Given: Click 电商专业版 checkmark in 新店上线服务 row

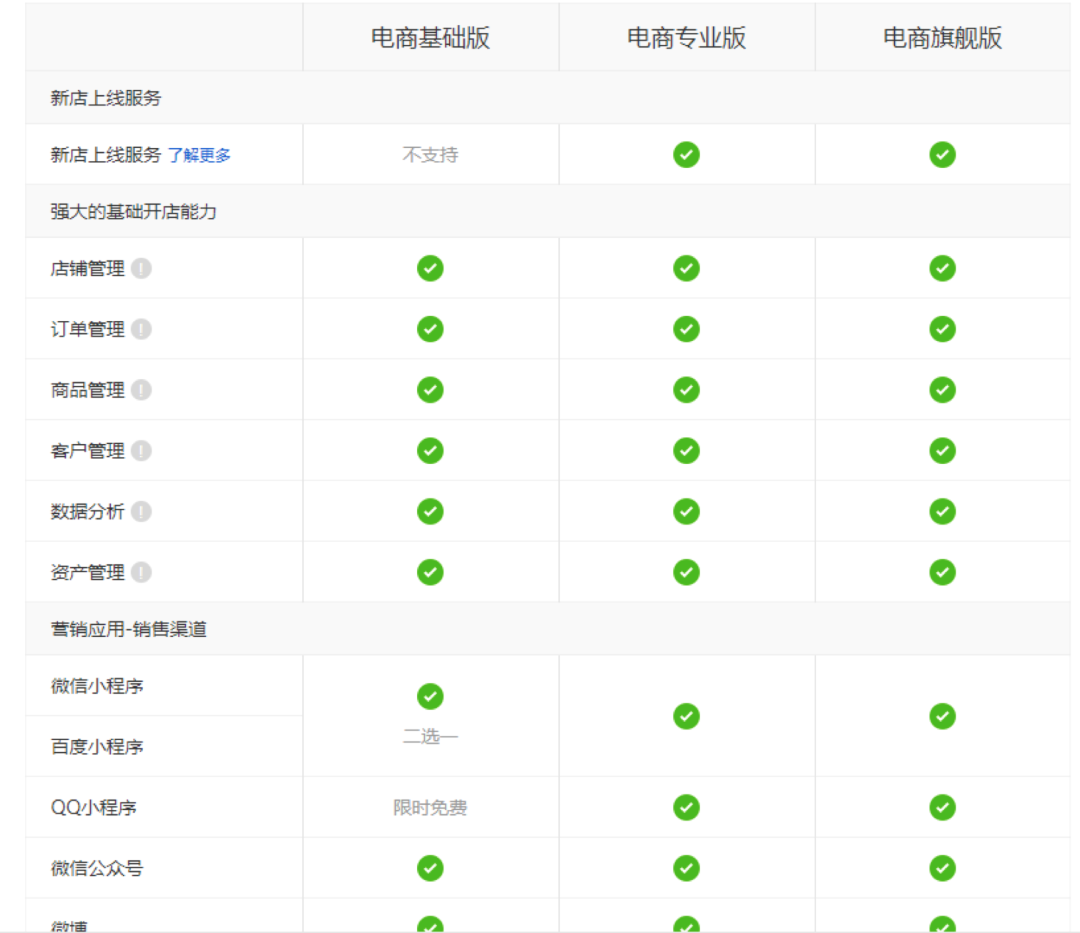Looking at the screenshot, I should [x=686, y=155].
